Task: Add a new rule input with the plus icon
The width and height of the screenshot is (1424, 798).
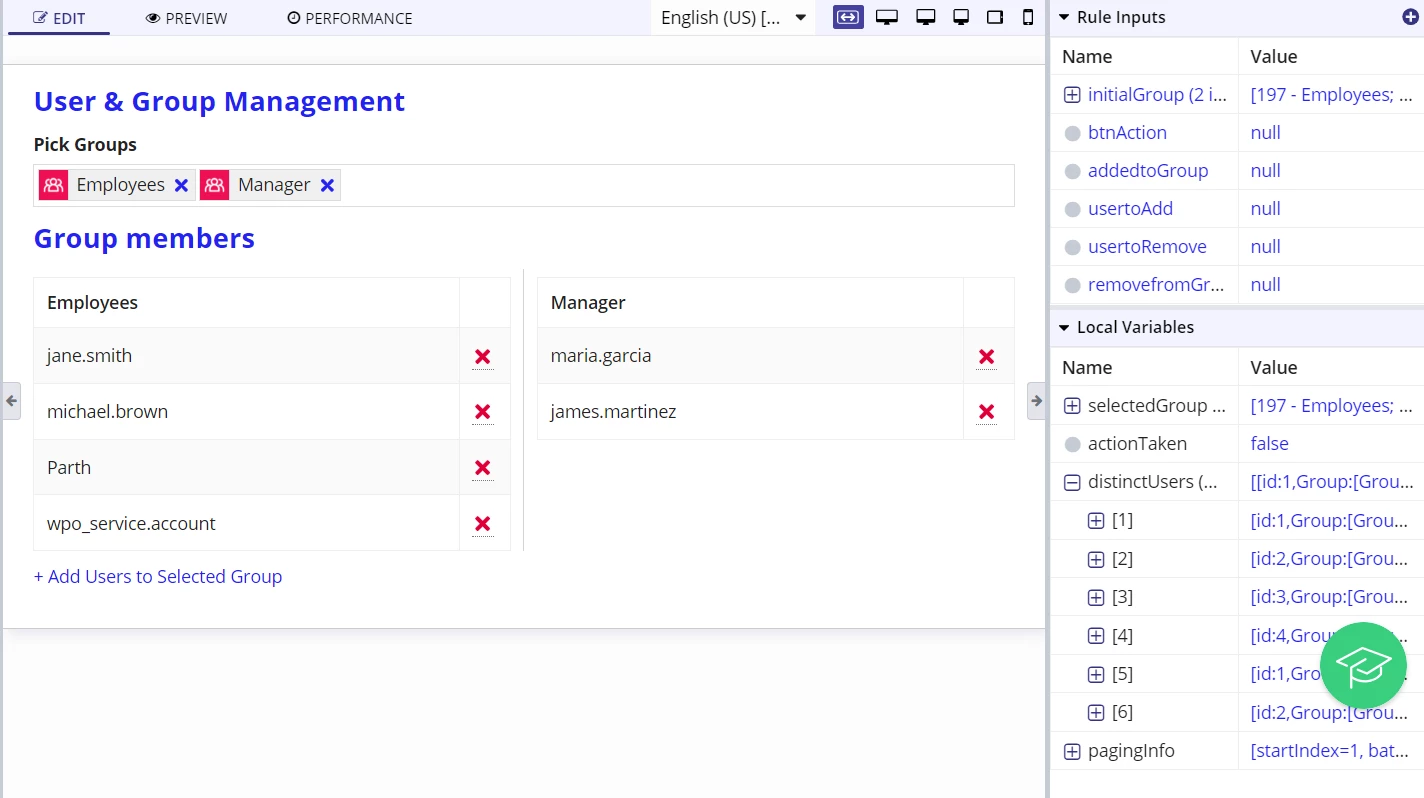Action: 1410,17
